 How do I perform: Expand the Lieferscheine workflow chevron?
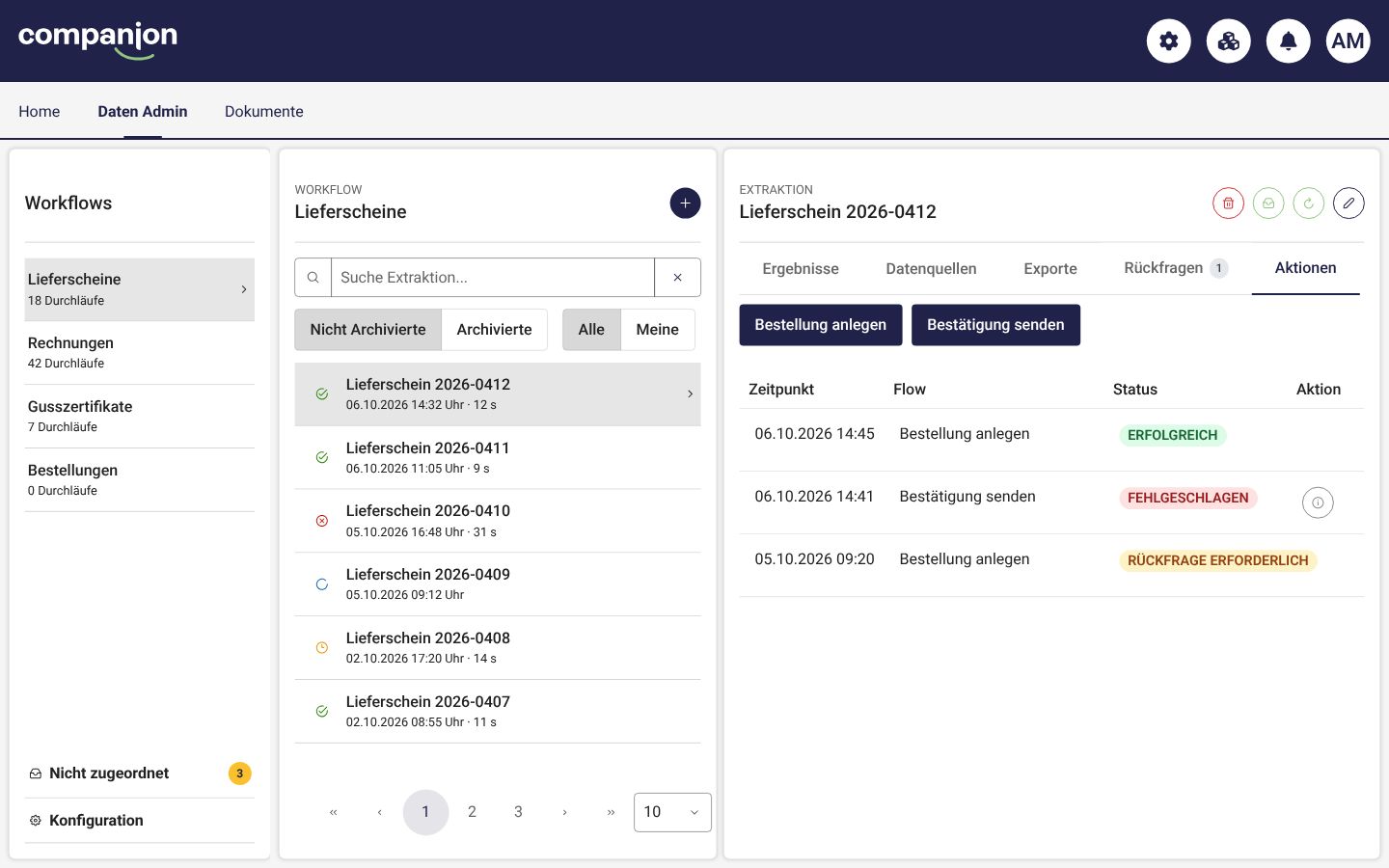pos(244,289)
